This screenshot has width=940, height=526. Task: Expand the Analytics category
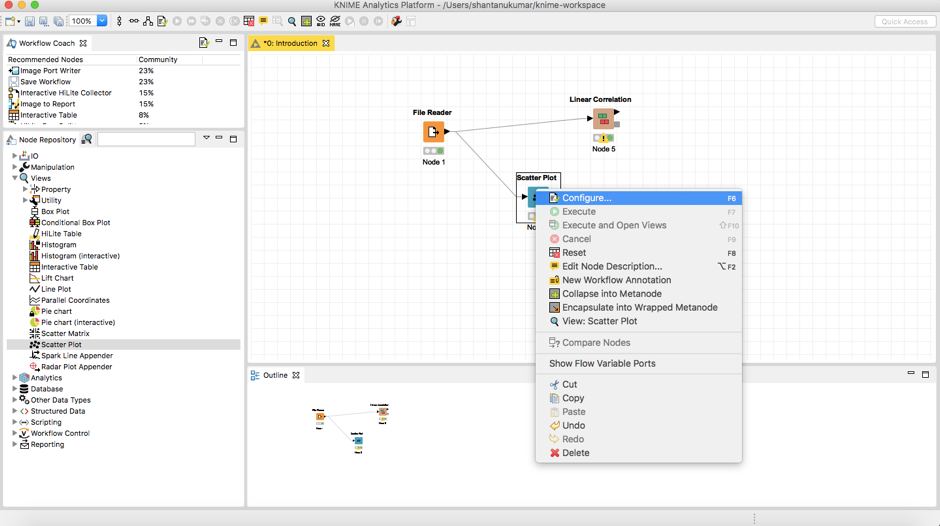tap(15, 378)
